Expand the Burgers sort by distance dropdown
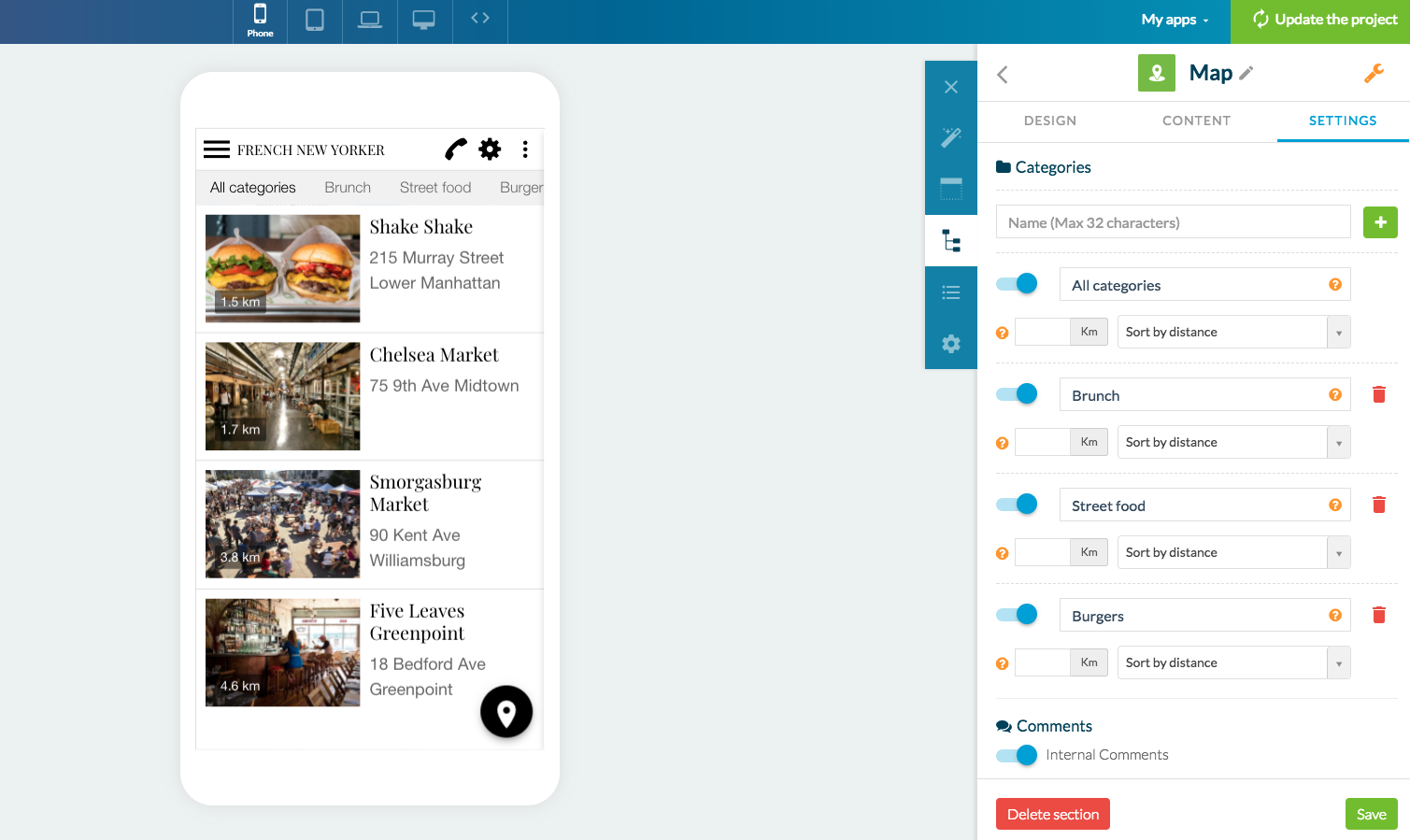The height and width of the screenshot is (840, 1410). 1233,662
